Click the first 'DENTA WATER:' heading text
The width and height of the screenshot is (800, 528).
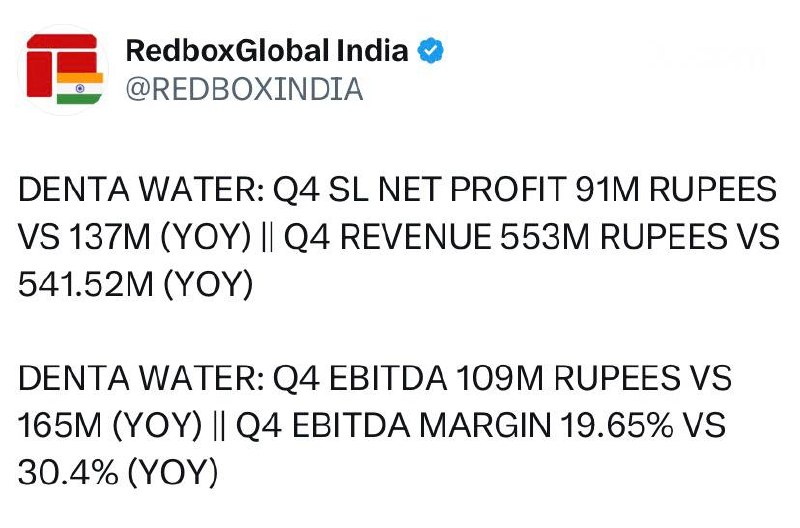click(x=141, y=189)
